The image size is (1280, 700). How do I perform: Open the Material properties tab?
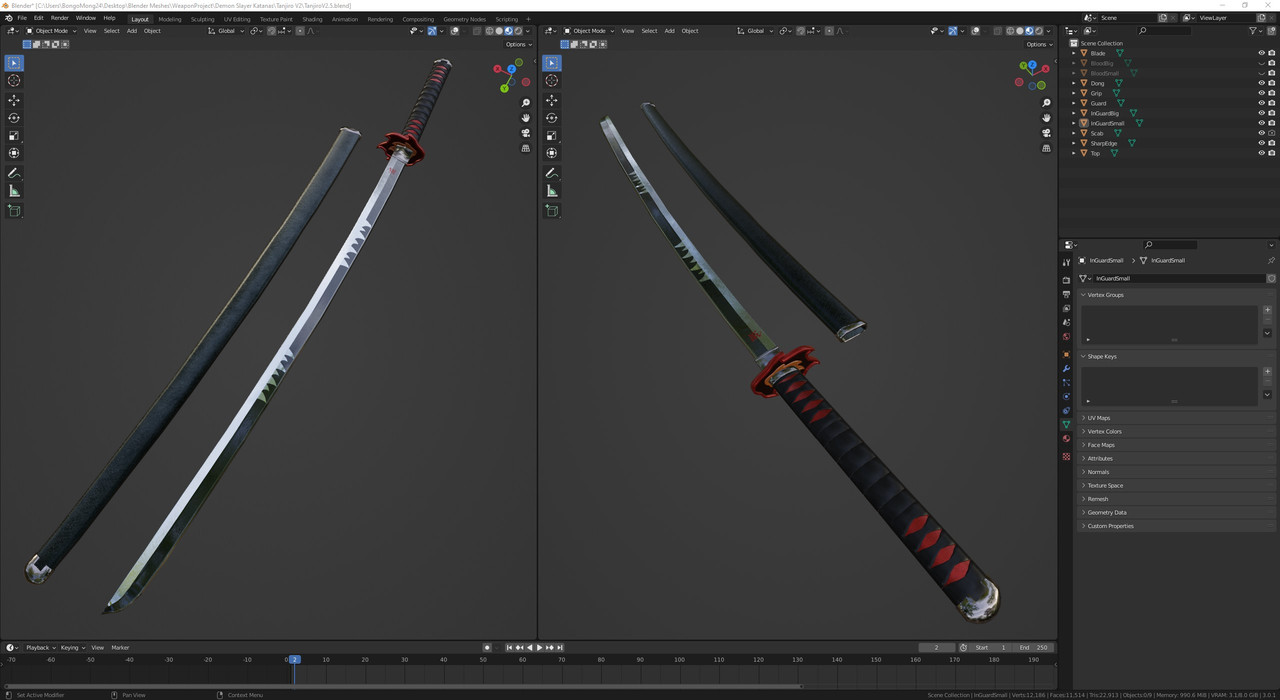tap(1066, 439)
